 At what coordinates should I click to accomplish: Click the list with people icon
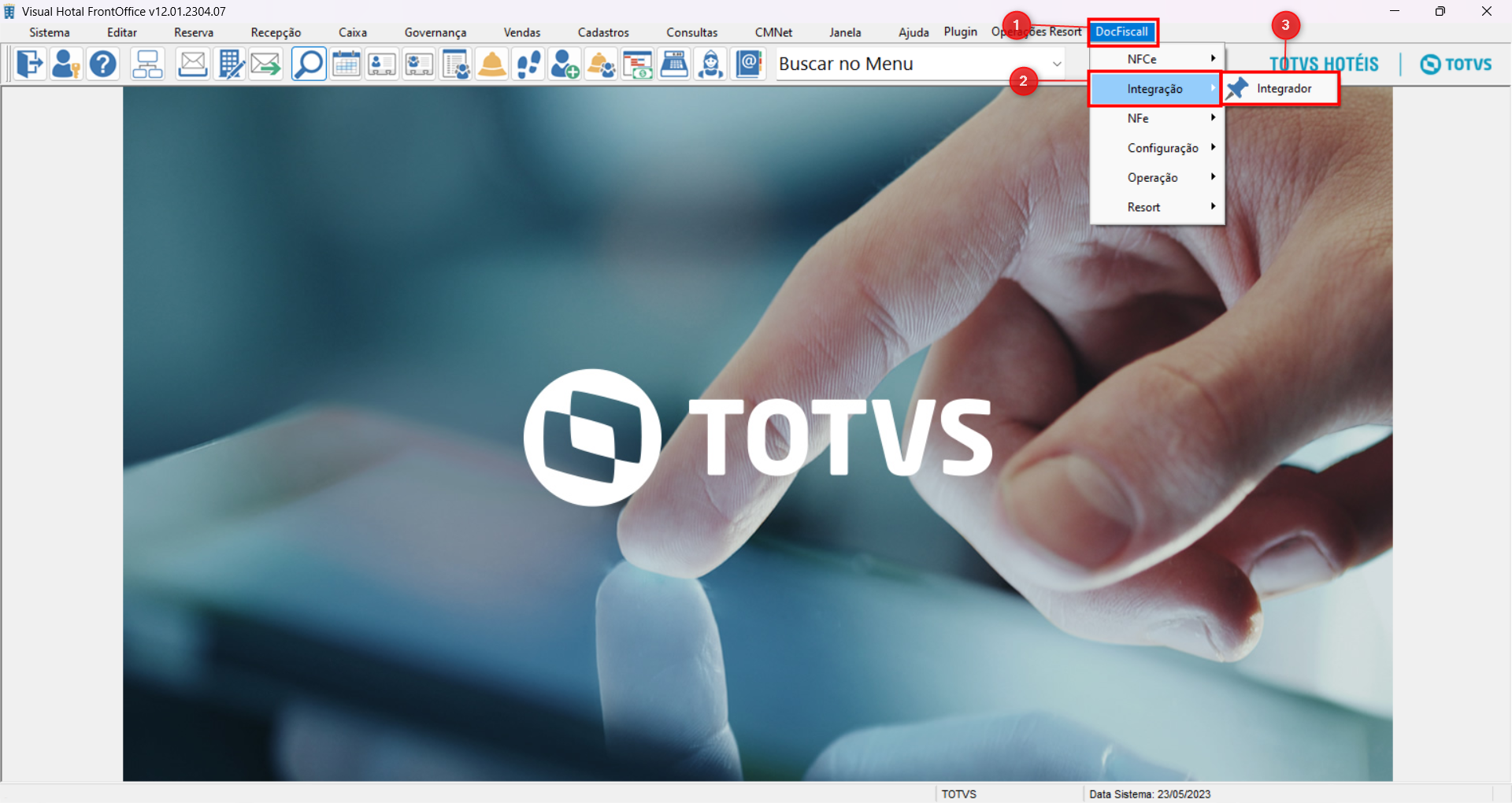456,64
